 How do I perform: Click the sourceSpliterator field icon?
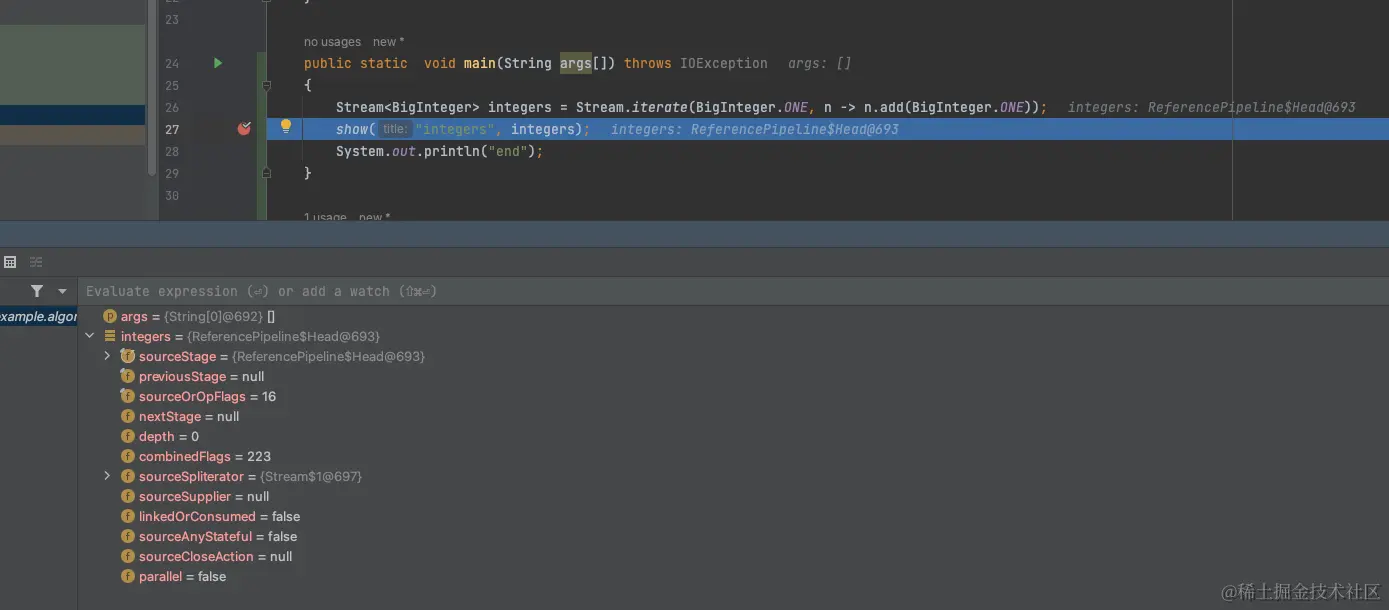(128, 476)
